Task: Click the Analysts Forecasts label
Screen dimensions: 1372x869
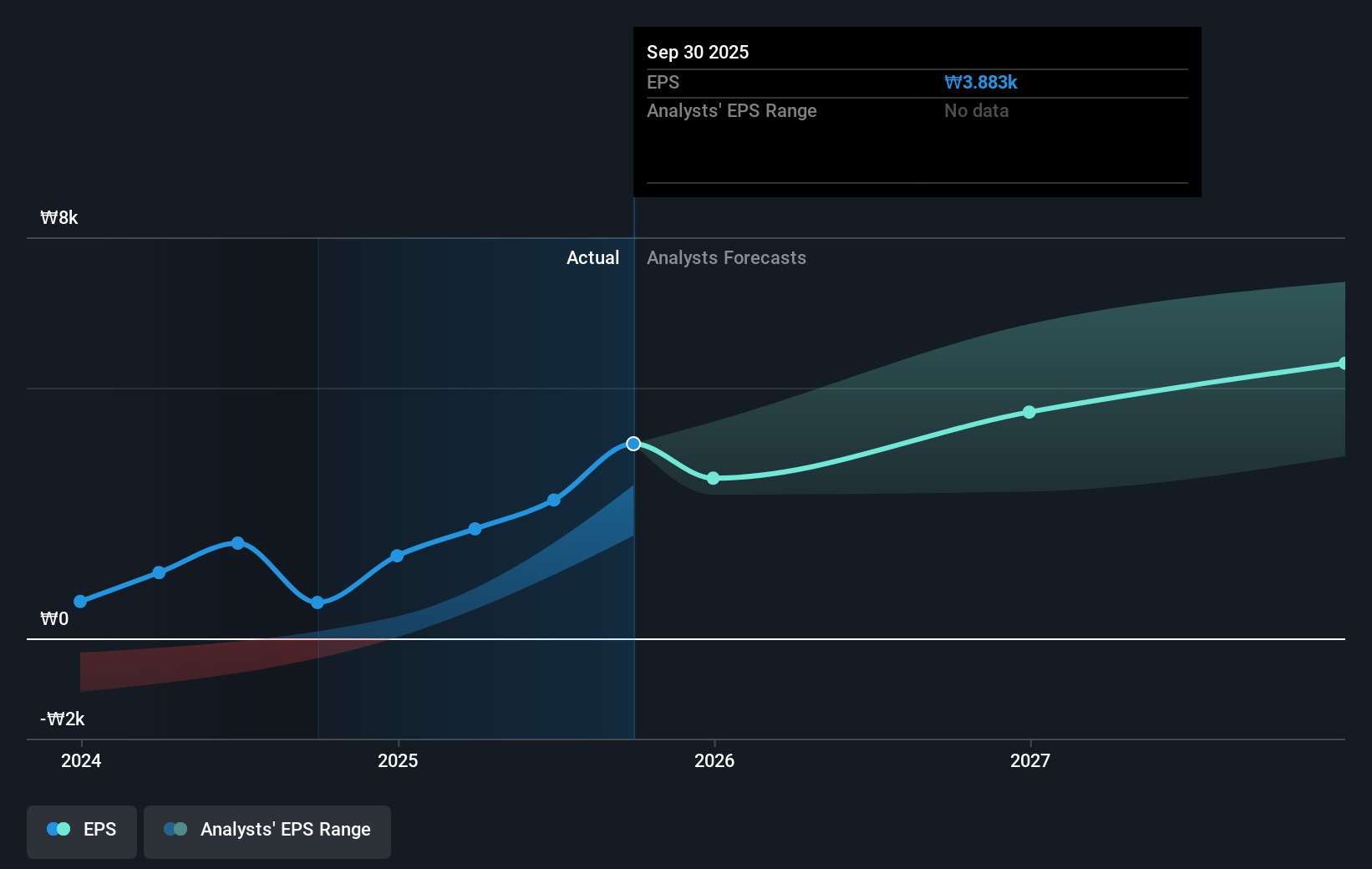Action: click(726, 257)
